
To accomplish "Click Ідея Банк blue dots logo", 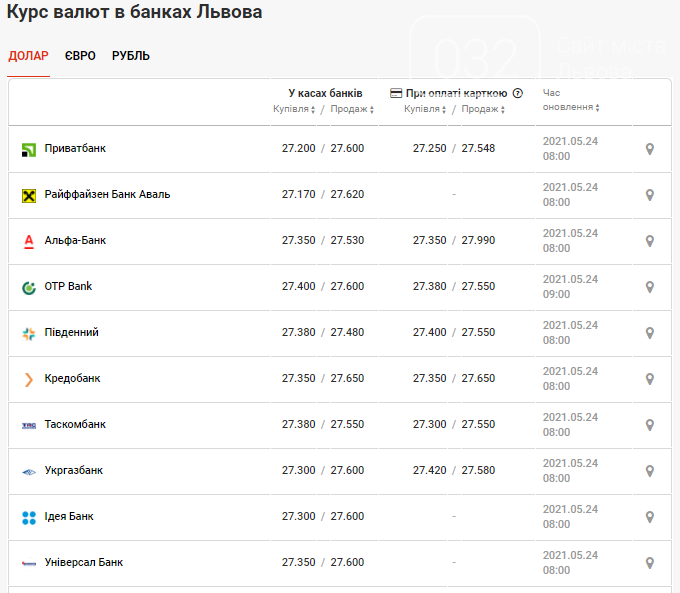I will [x=29, y=518].
